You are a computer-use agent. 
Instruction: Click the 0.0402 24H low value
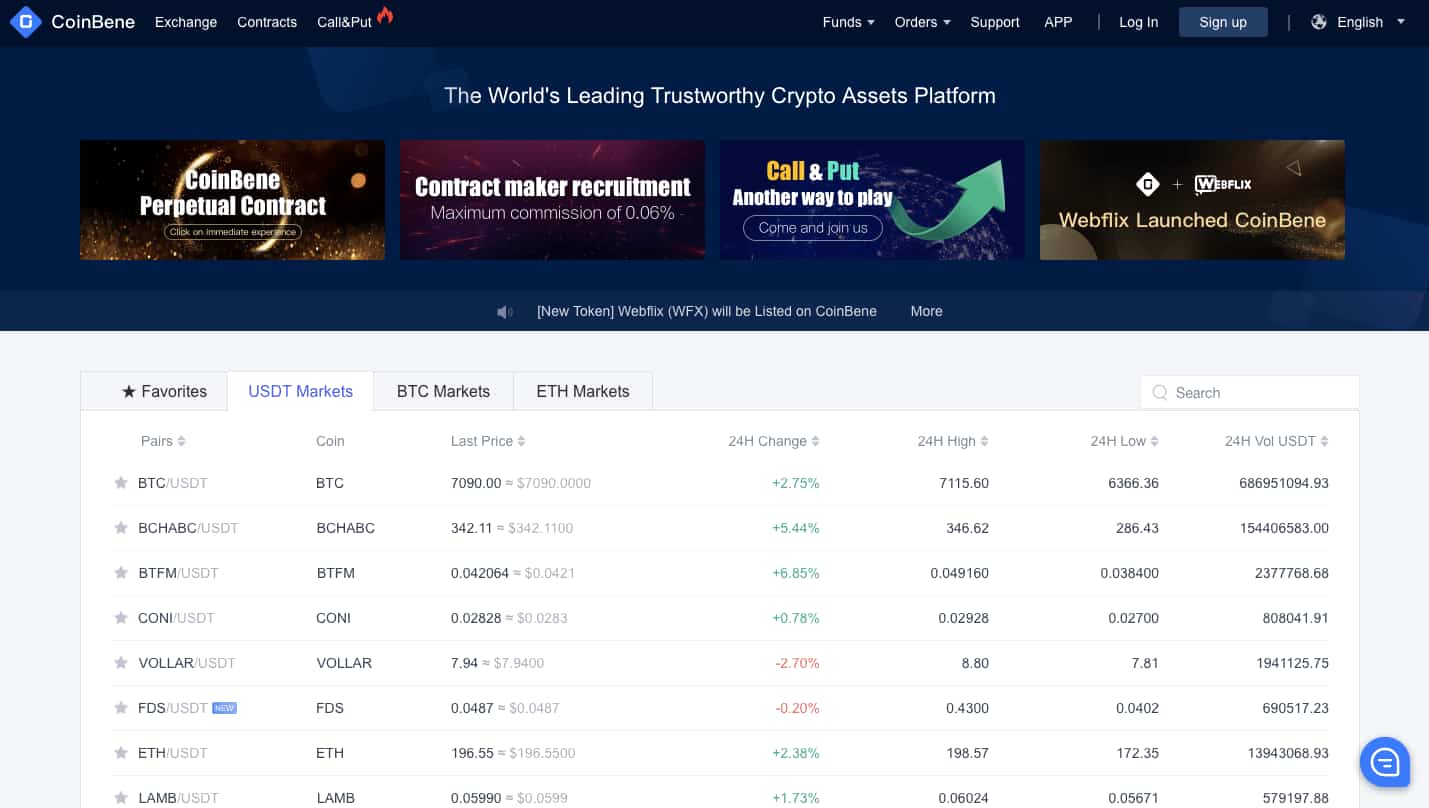(x=1137, y=708)
